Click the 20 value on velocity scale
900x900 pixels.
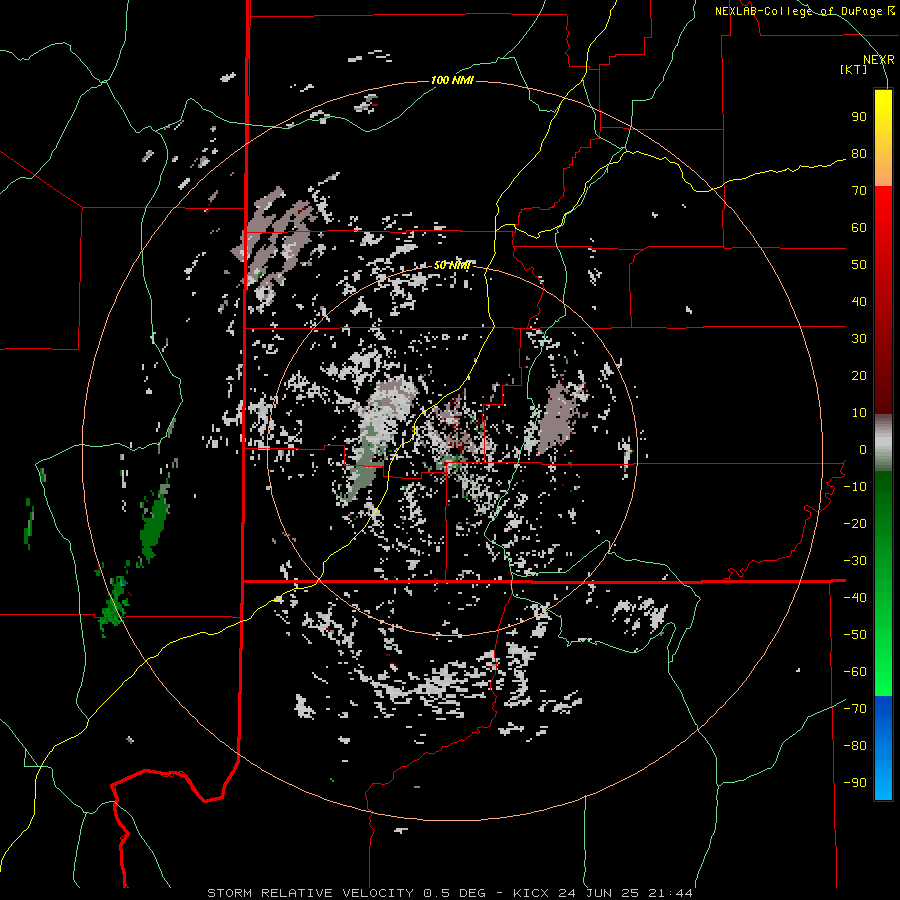[859, 375]
